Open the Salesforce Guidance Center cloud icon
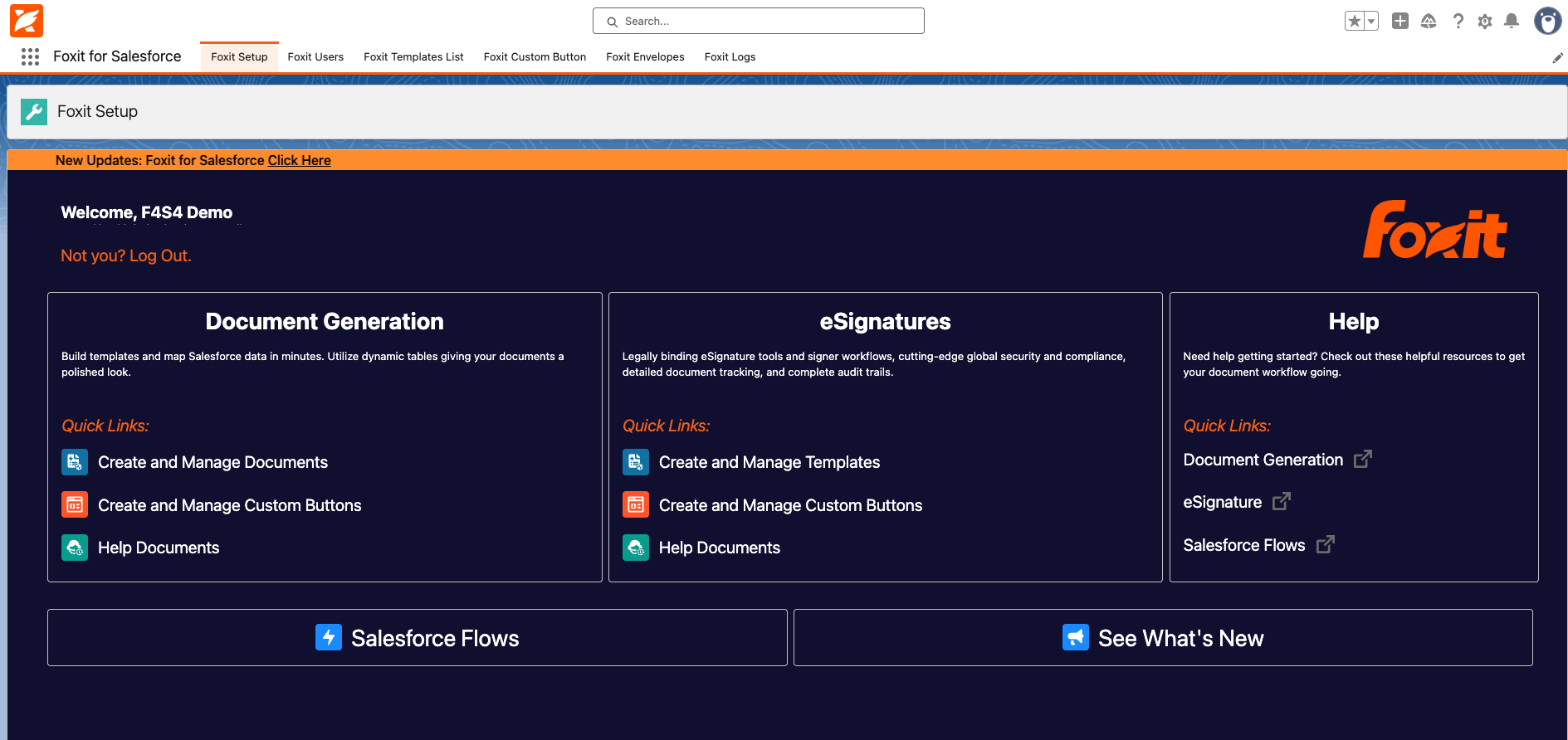The height and width of the screenshot is (740, 1568). [1429, 21]
